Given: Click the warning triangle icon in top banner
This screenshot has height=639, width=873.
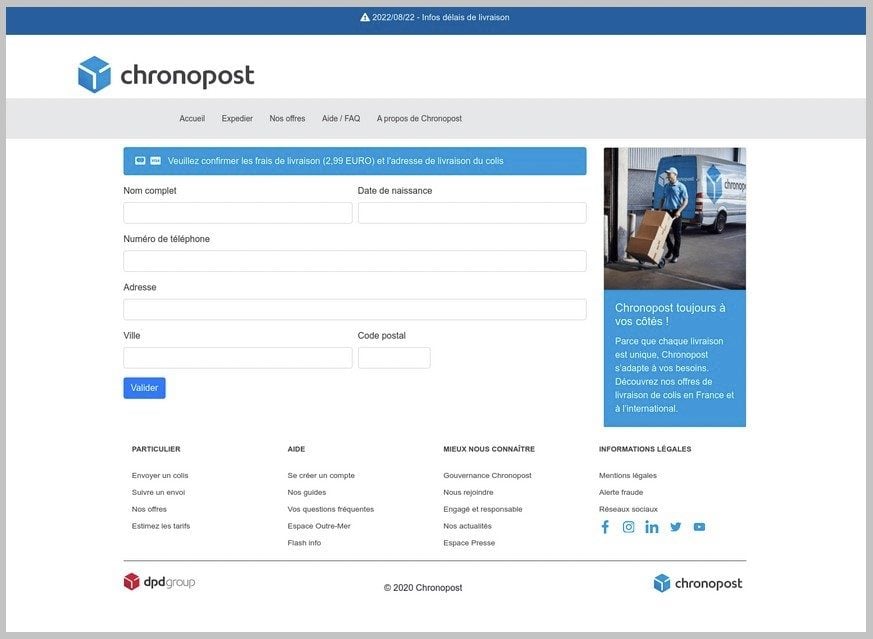Looking at the screenshot, I should click(365, 17).
